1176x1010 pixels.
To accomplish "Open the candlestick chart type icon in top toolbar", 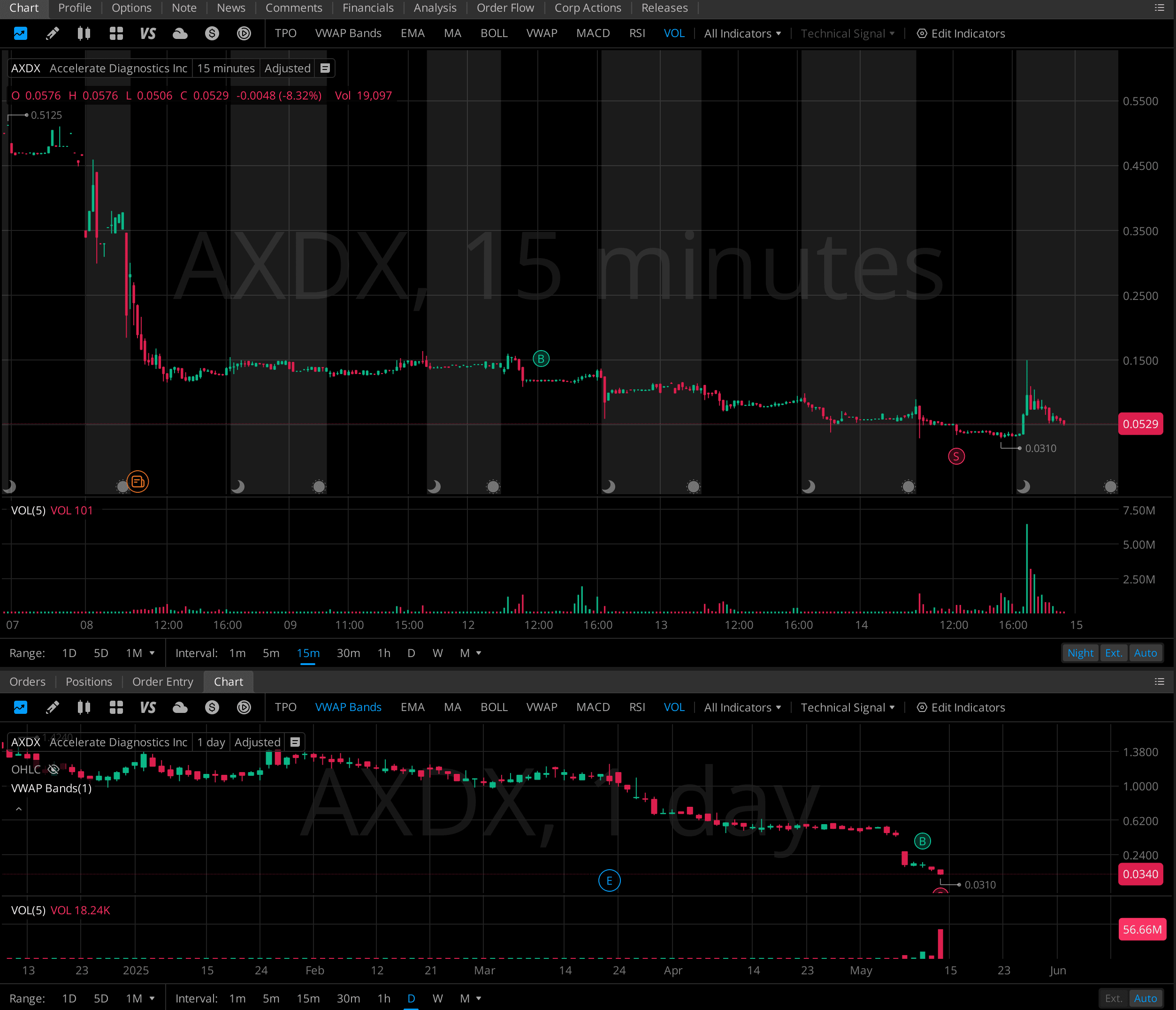I will point(84,33).
